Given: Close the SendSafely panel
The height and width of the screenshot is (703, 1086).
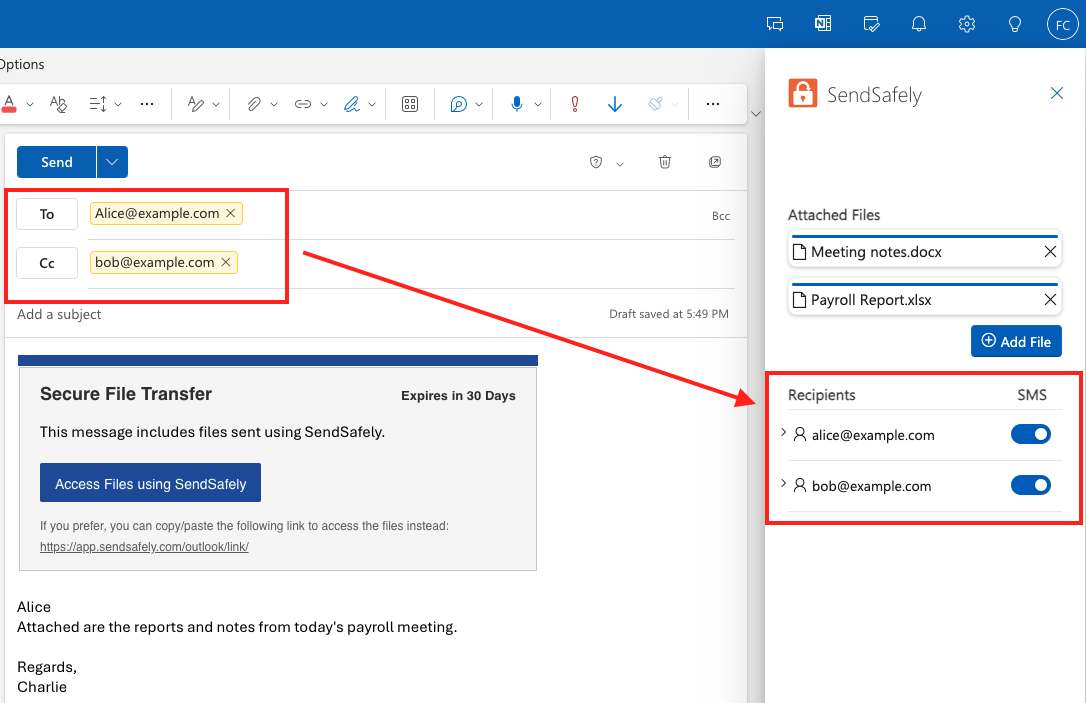Looking at the screenshot, I should [x=1056, y=93].
